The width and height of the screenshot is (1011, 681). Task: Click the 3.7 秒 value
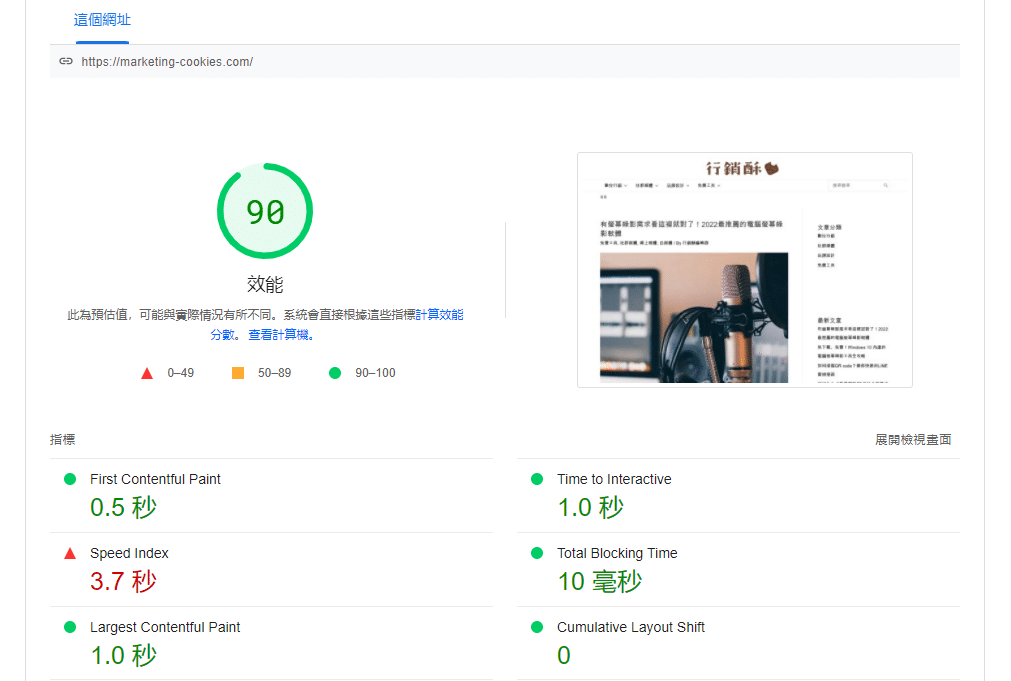pyautogui.click(x=123, y=582)
